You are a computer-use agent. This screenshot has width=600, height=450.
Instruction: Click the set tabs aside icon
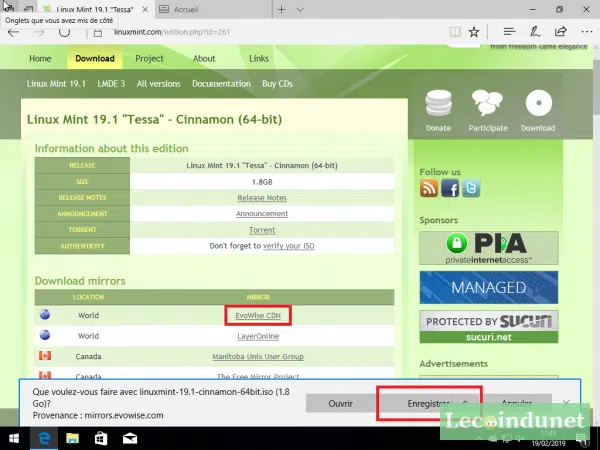coord(28,8)
